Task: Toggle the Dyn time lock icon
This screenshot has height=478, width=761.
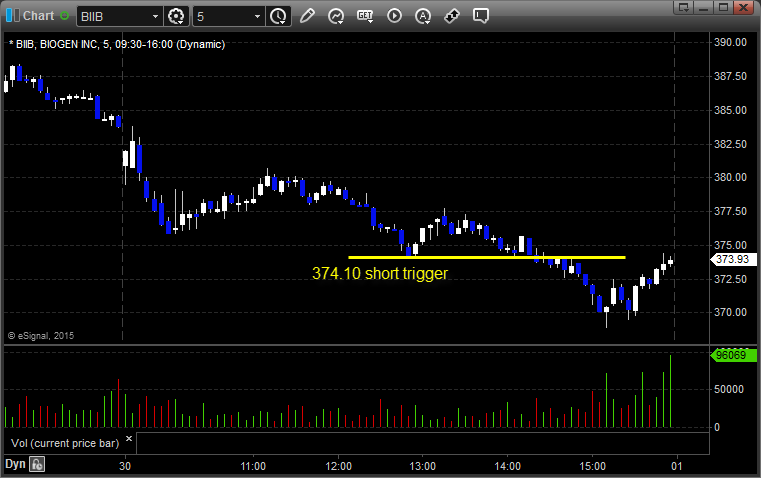Action: 37,464
